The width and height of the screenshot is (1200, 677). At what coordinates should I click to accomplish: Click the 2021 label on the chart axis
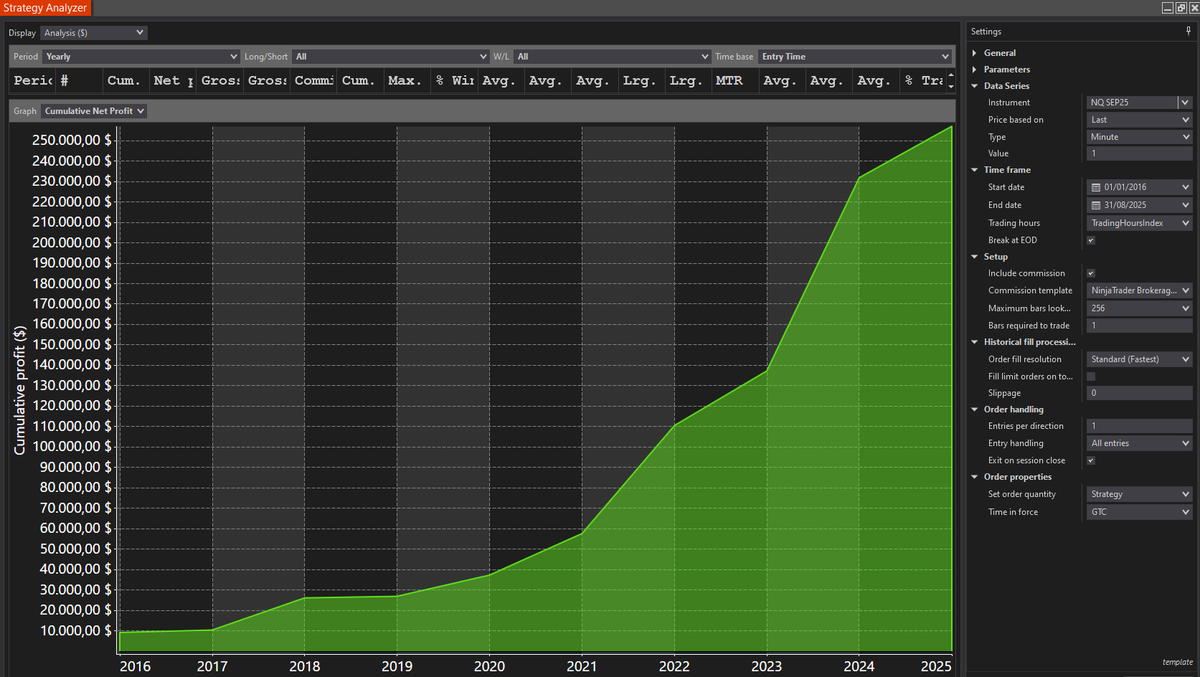coord(581,666)
